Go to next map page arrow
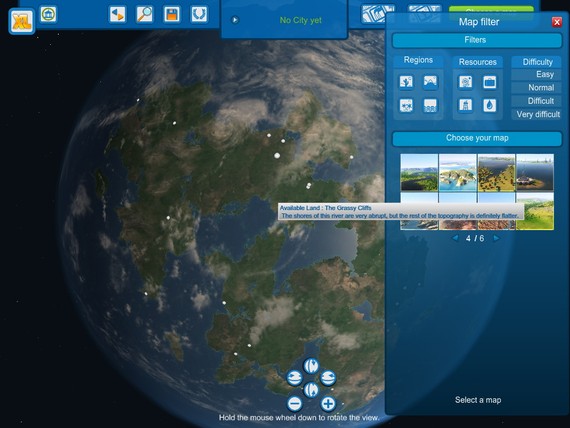Image resolution: width=570 pixels, height=428 pixels. (496, 238)
